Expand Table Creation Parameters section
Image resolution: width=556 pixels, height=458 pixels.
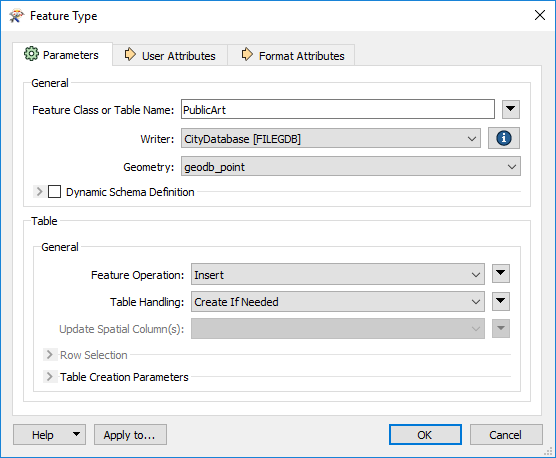click(49, 376)
